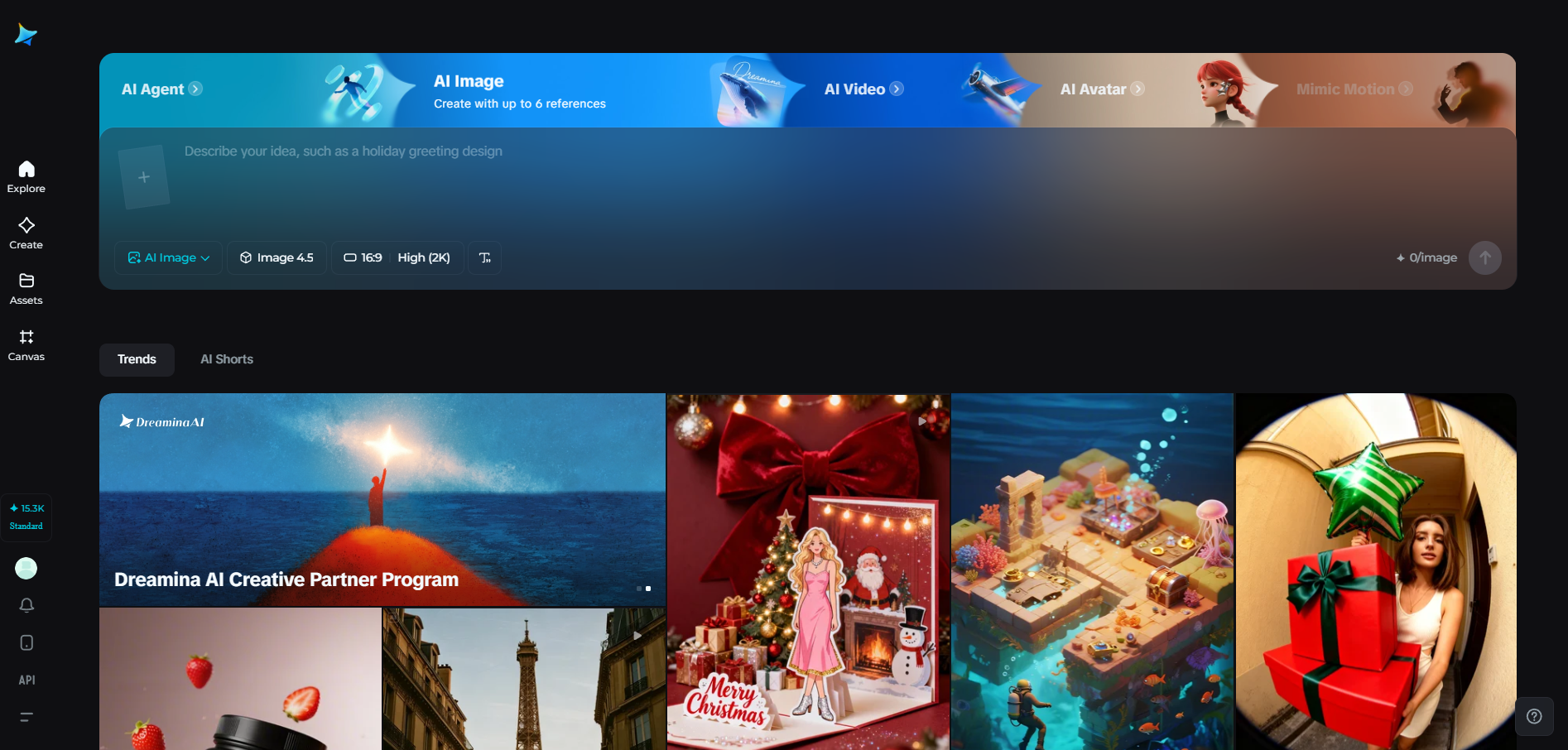This screenshot has width=1568, height=750.
Task: Select the Trends tab
Action: coord(136,359)
